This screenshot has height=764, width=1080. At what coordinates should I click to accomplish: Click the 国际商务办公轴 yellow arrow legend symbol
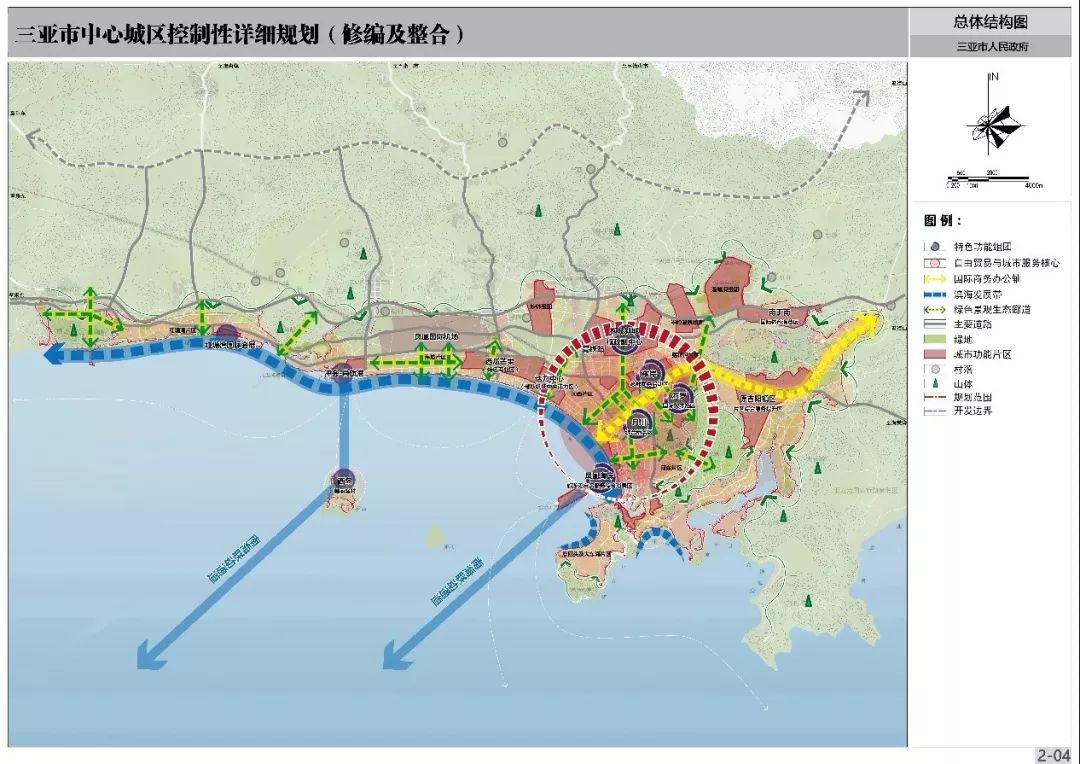[x=933, y=279]
